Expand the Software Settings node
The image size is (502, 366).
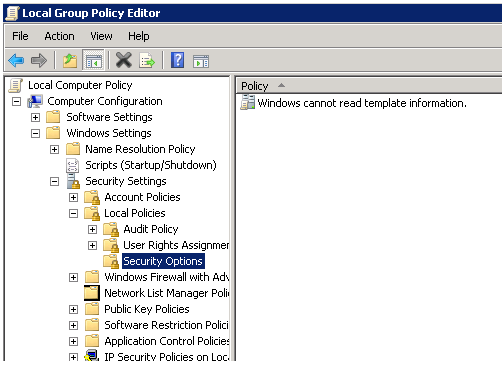pyautogui.click(x=35, y=117)
